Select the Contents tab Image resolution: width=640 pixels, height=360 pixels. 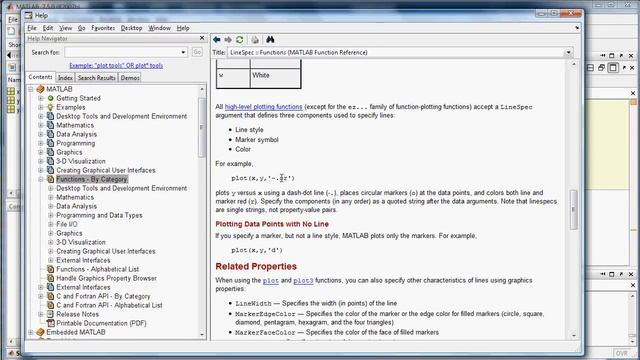[40, 77]
